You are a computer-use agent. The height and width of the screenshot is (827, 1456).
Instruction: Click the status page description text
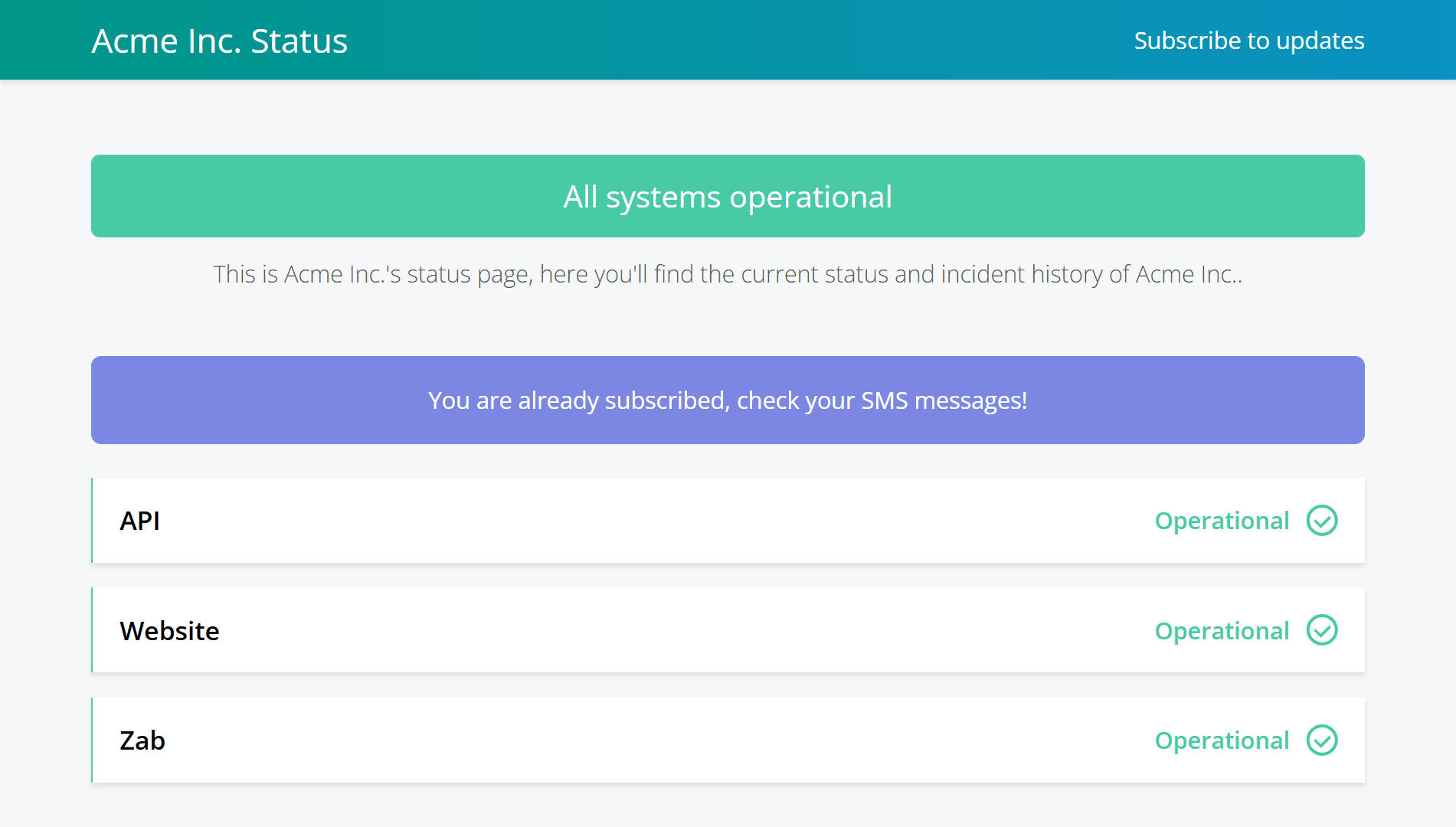(727, 274)
